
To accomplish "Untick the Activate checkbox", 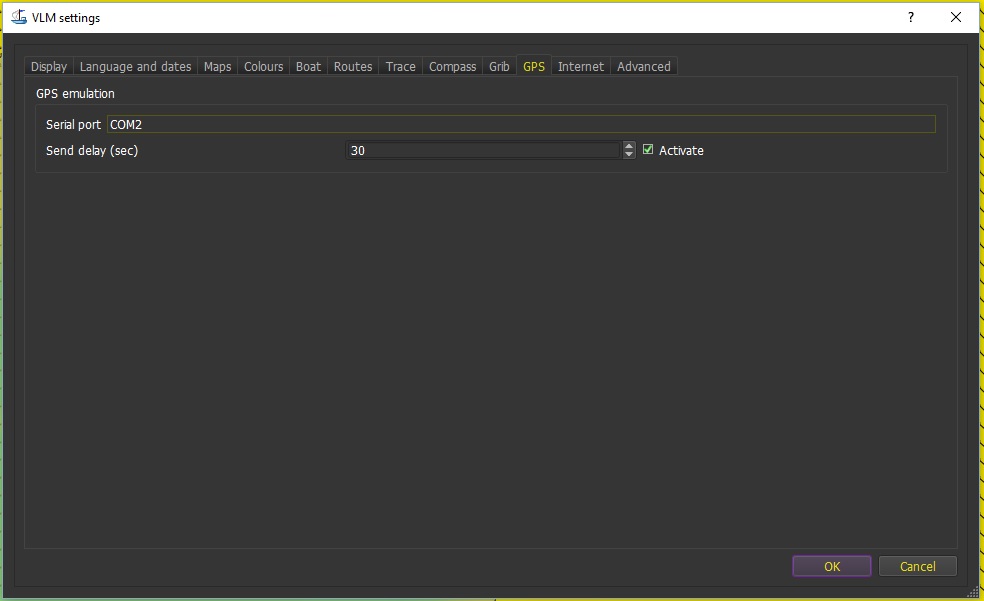I will pos(648,149).
